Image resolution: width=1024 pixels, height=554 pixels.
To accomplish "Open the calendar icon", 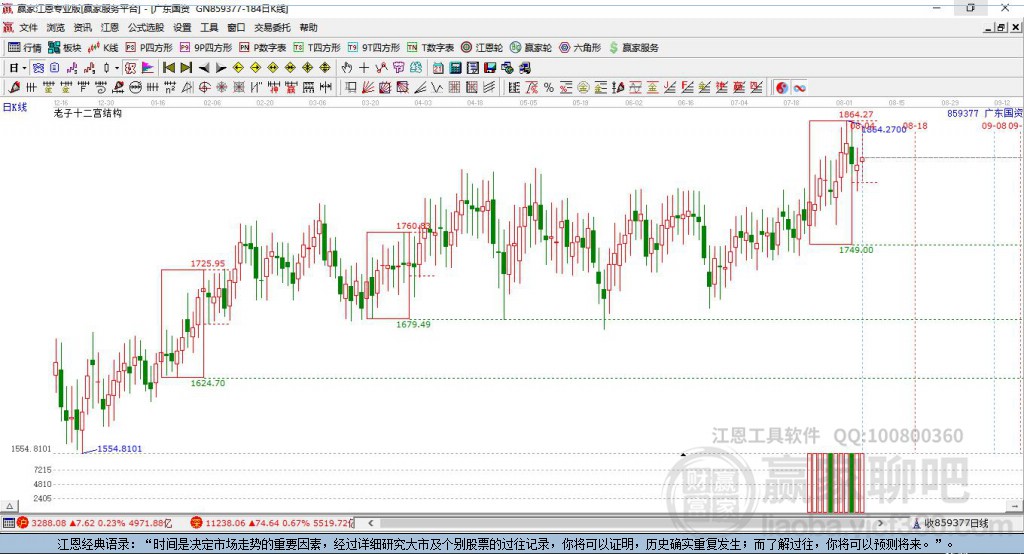I will pyautogui.click(x=438, y=68).
